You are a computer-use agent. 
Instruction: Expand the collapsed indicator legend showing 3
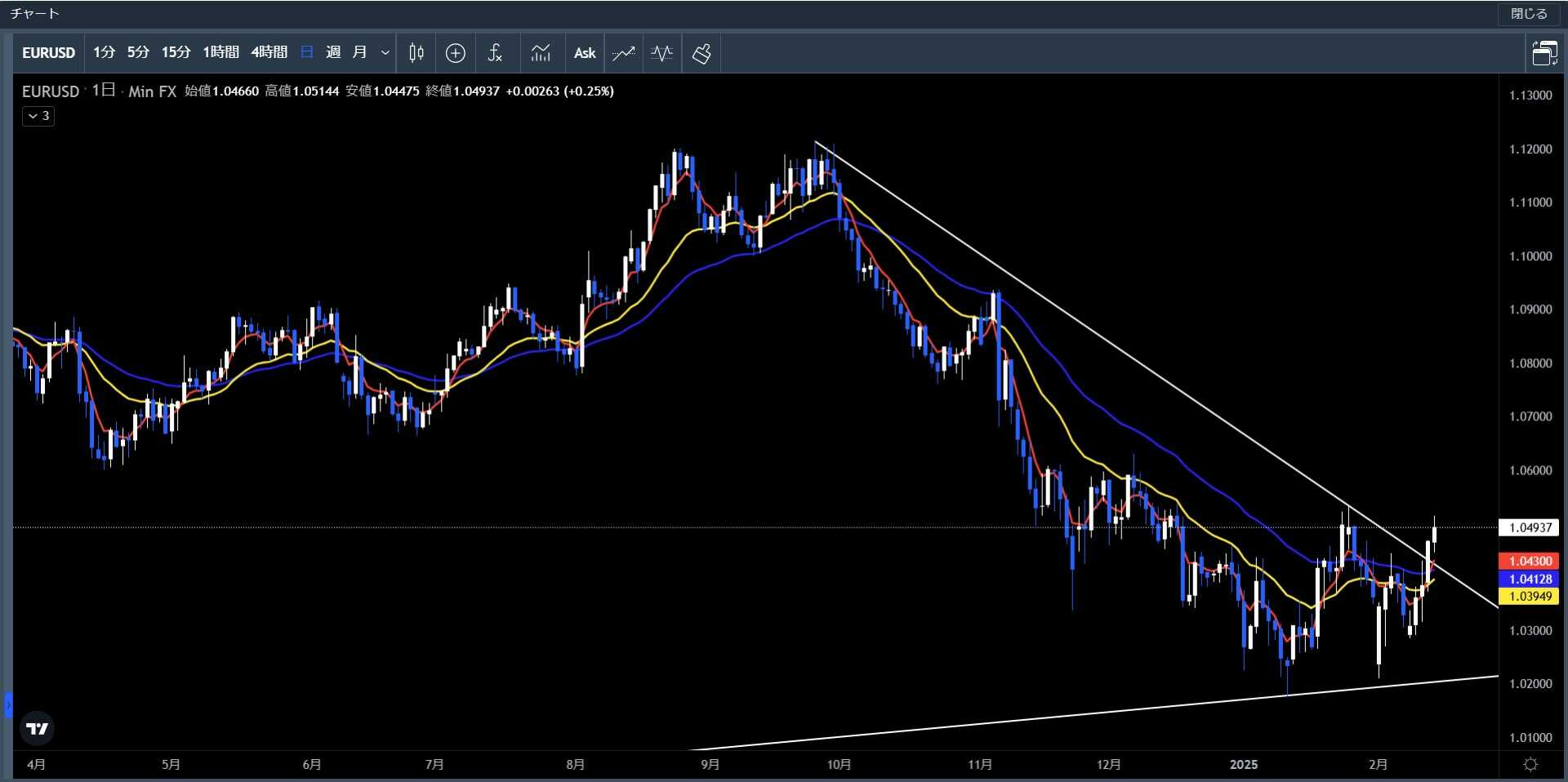pos(38,116)
